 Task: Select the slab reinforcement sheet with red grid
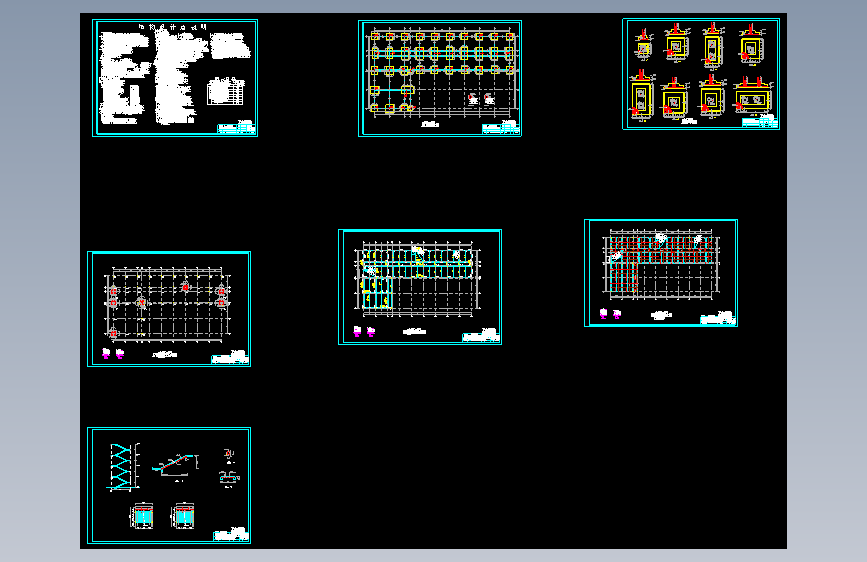tap(661, 273)
